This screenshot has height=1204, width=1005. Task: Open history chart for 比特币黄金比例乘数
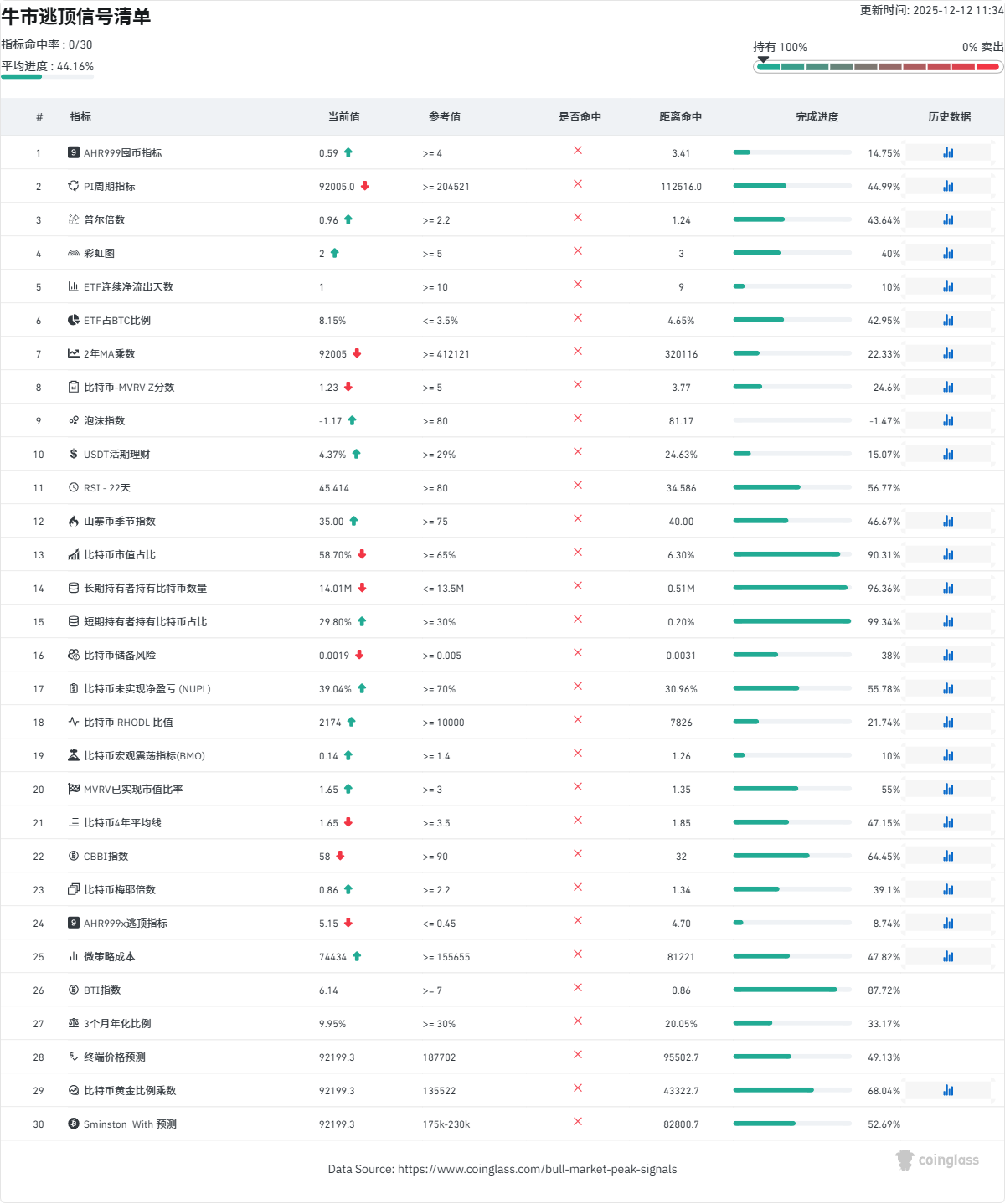[948, 1090]
